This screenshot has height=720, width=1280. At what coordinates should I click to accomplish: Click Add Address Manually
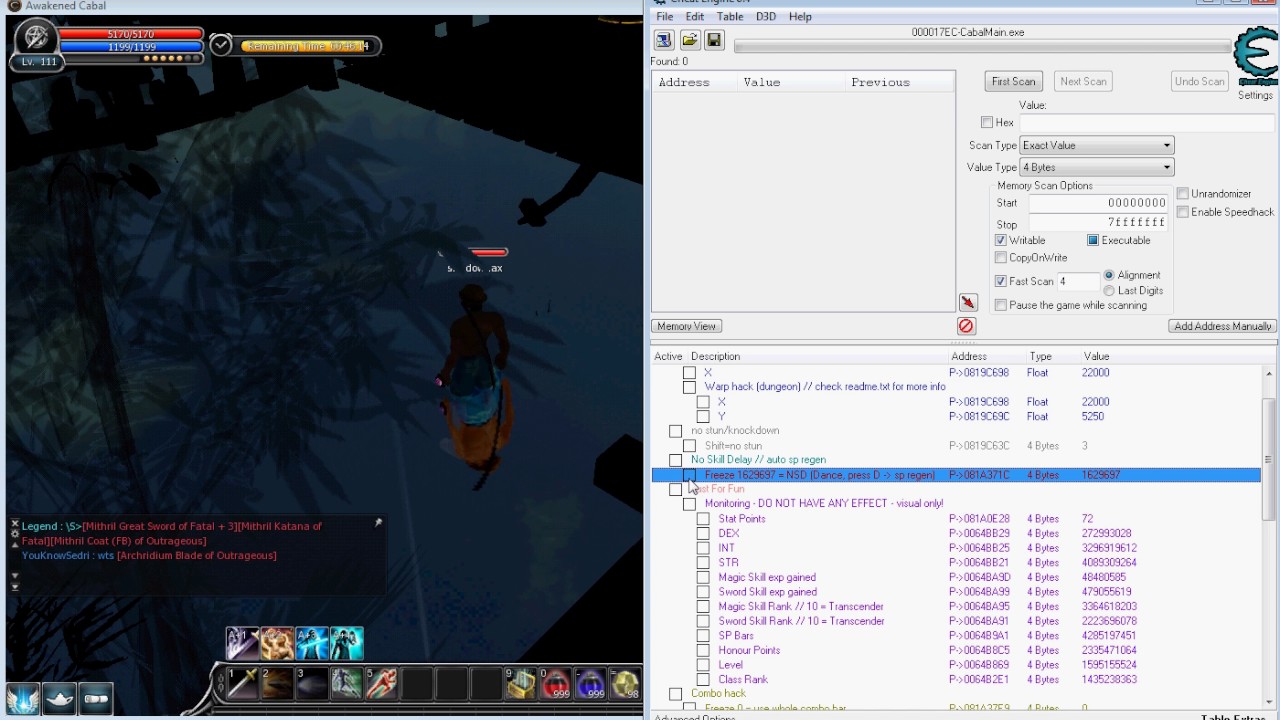1223,326
